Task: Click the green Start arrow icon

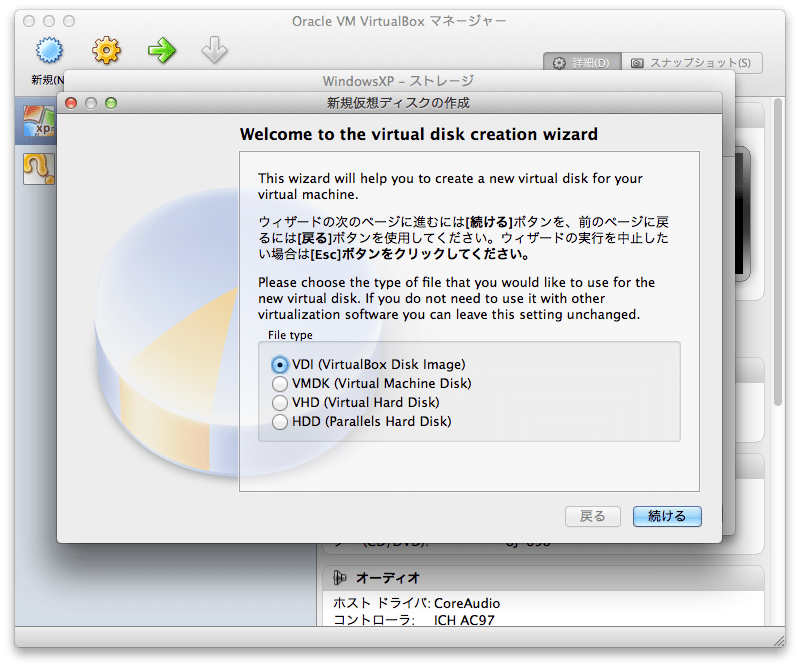Action: coord(162,50)
